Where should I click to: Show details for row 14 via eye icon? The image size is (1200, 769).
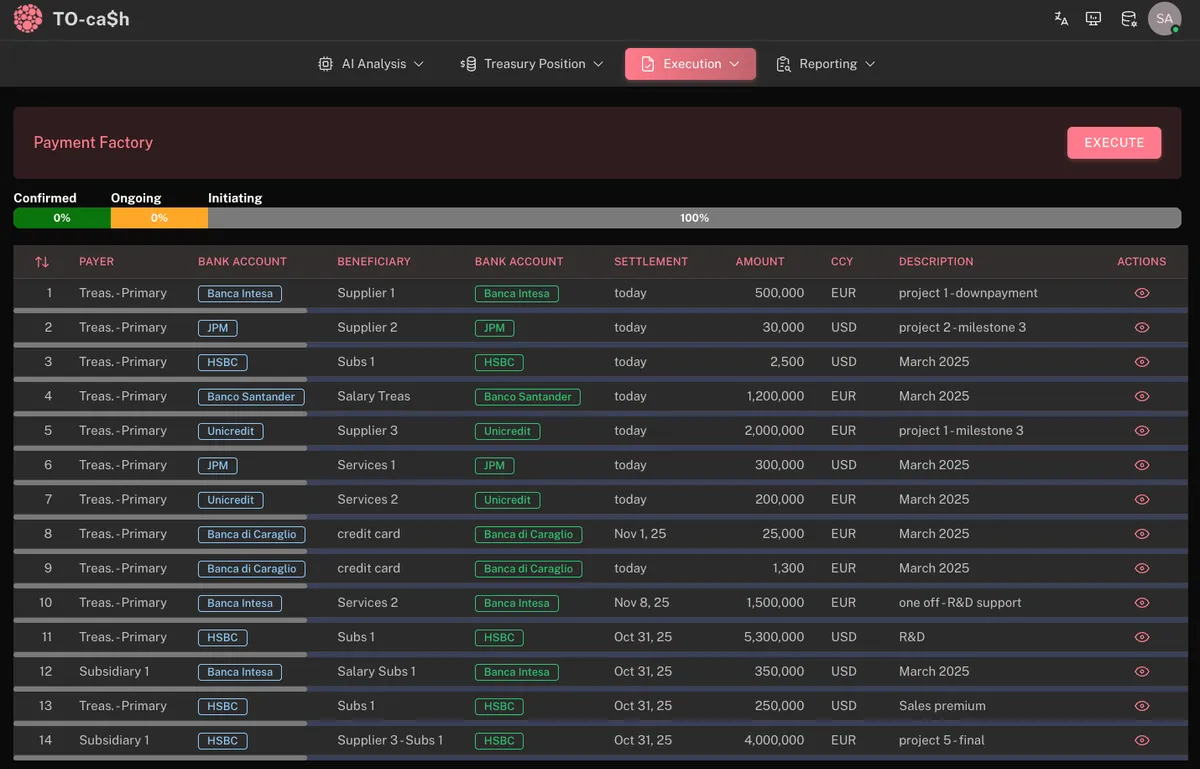pos(1142,740)
